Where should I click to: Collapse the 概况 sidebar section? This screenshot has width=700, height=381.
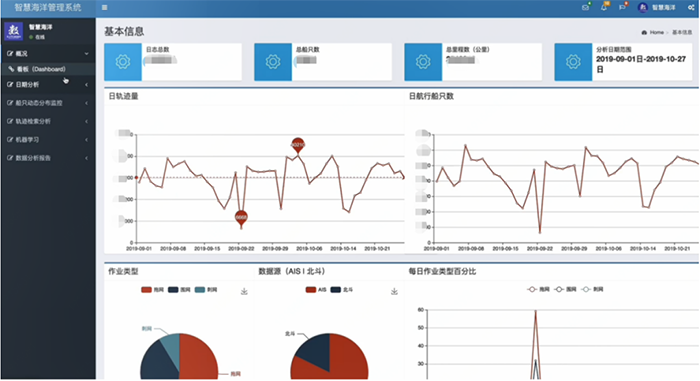[x=48, y=54]
